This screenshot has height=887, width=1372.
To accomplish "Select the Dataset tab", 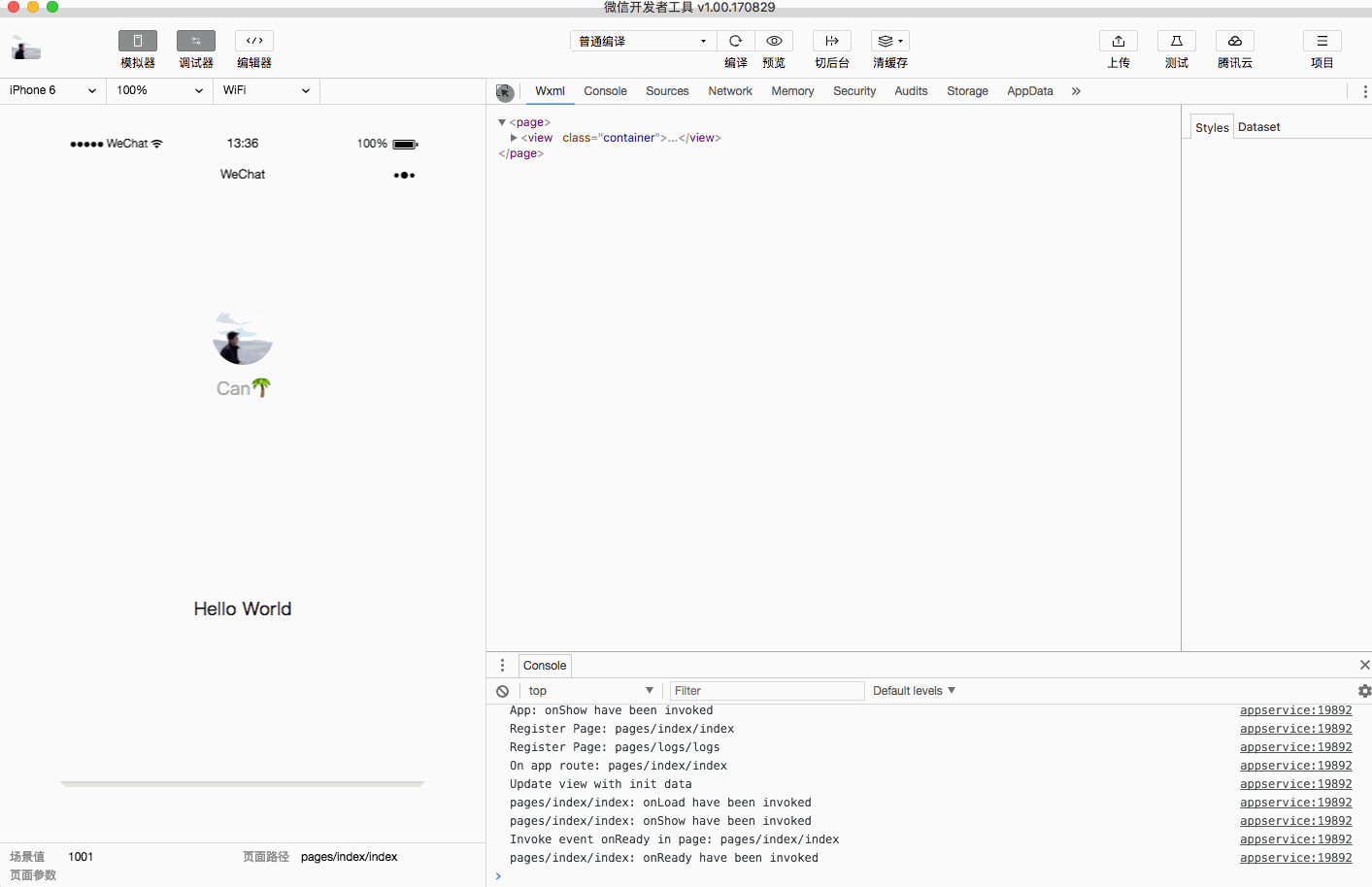I will [x=1259, y=127].
